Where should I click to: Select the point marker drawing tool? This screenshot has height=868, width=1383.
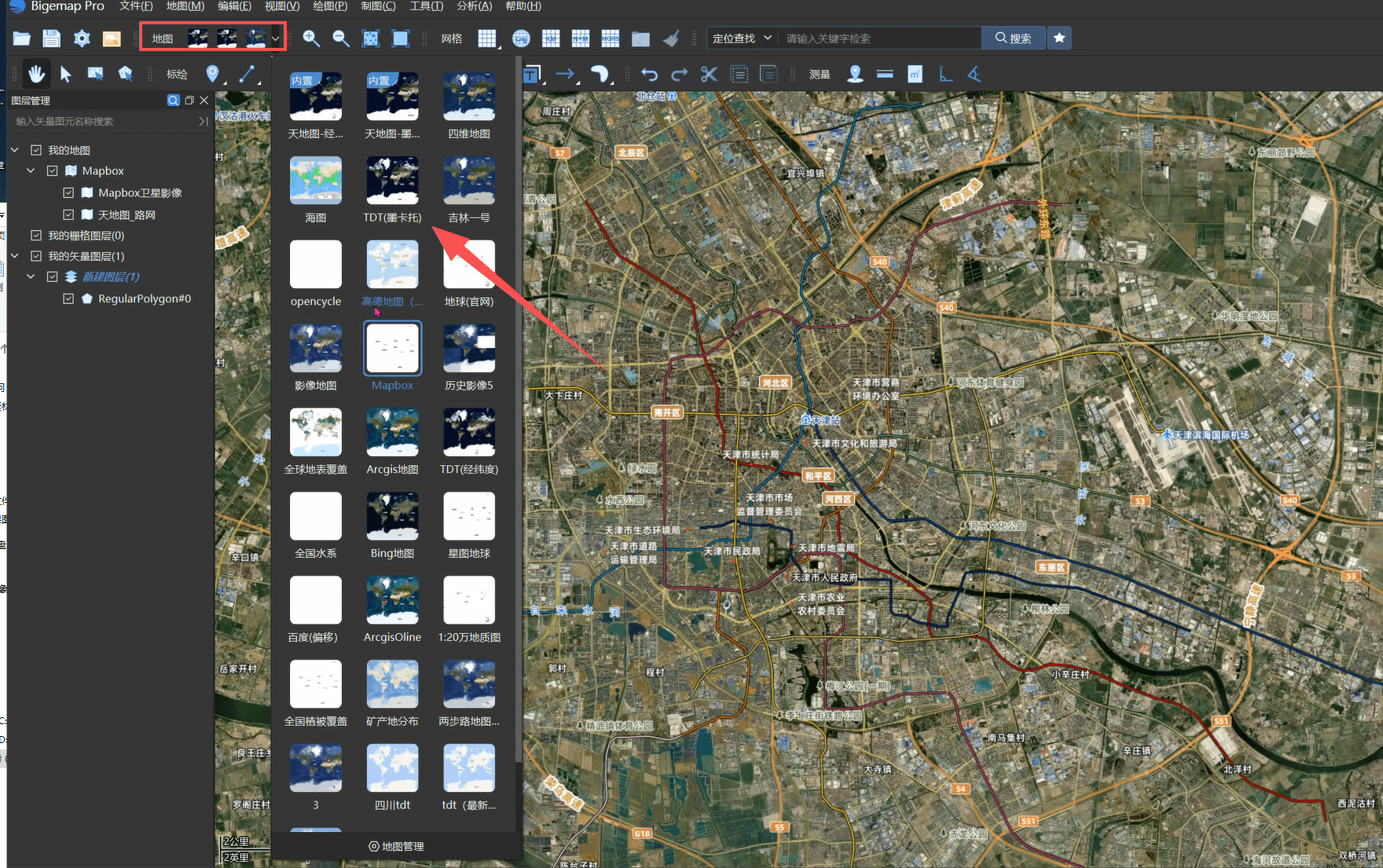pos(212,74)
